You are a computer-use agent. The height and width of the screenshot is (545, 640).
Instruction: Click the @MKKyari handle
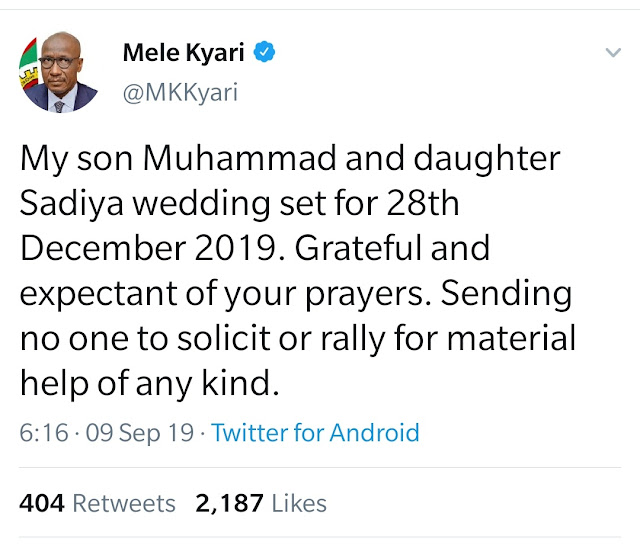180,94
